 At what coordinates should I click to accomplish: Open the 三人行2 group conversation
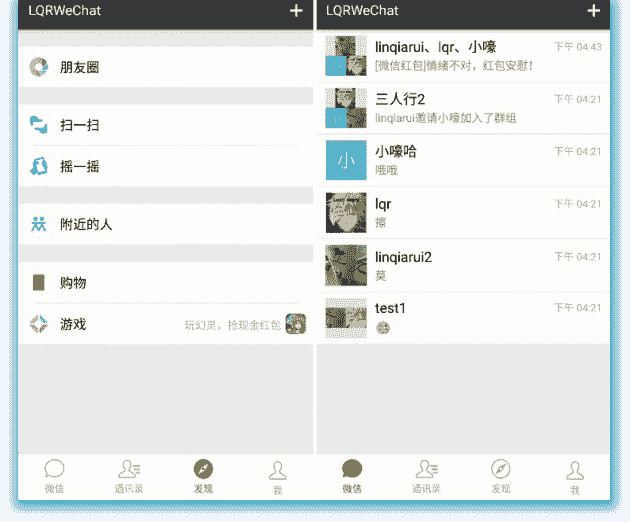pyautogui.click(x=460, y=108)
